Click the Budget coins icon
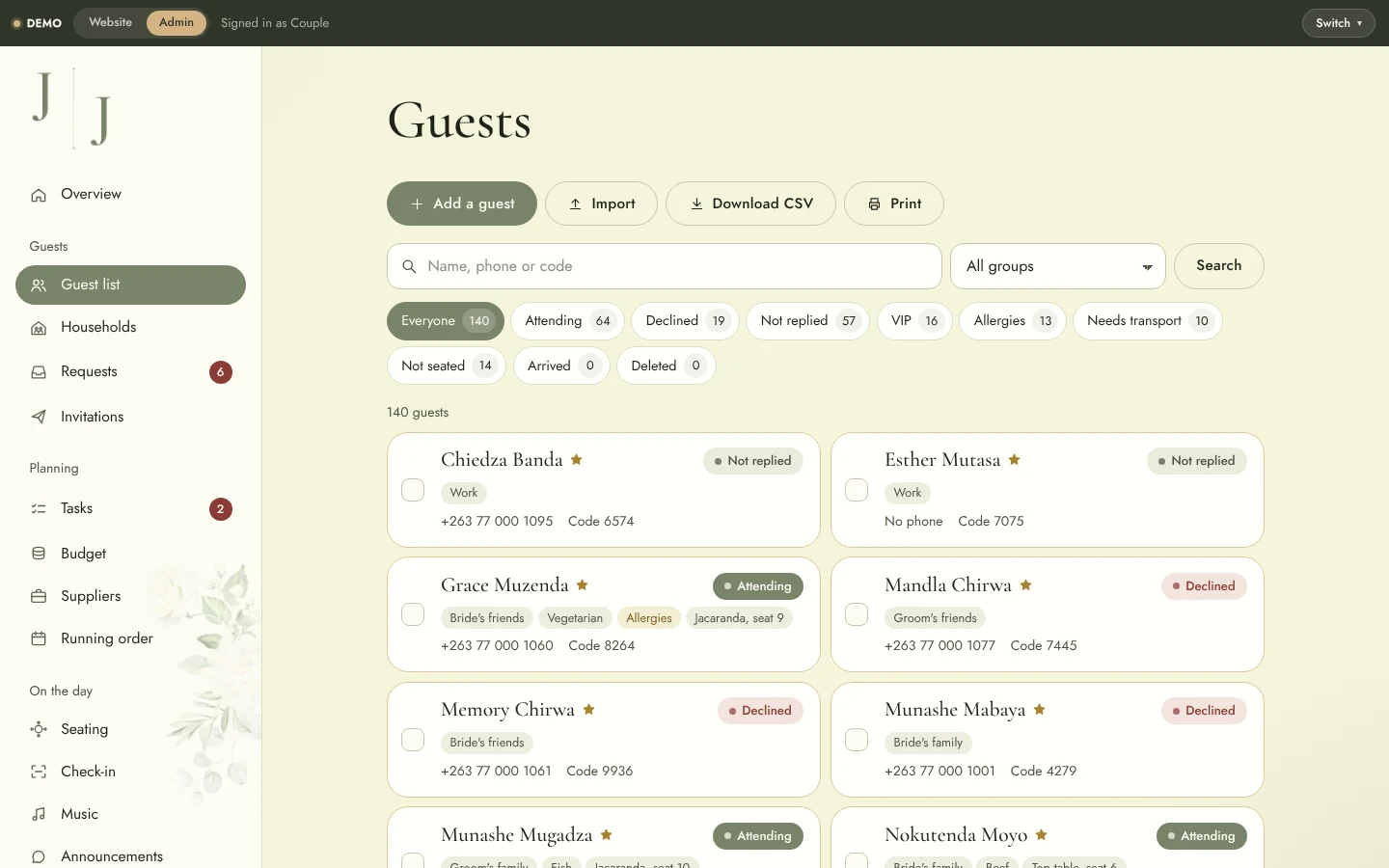This screenshot has width=1389, height=868. click(39, 554)
